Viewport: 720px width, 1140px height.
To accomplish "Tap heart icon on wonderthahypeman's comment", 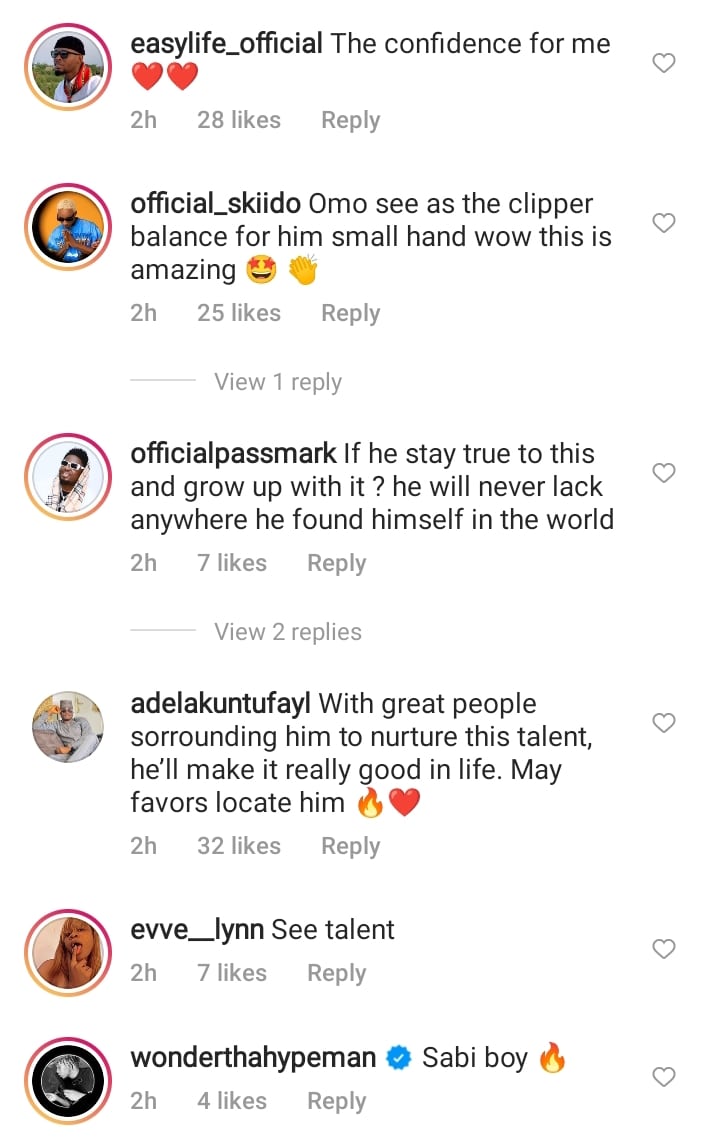I will pos(664,1077).
